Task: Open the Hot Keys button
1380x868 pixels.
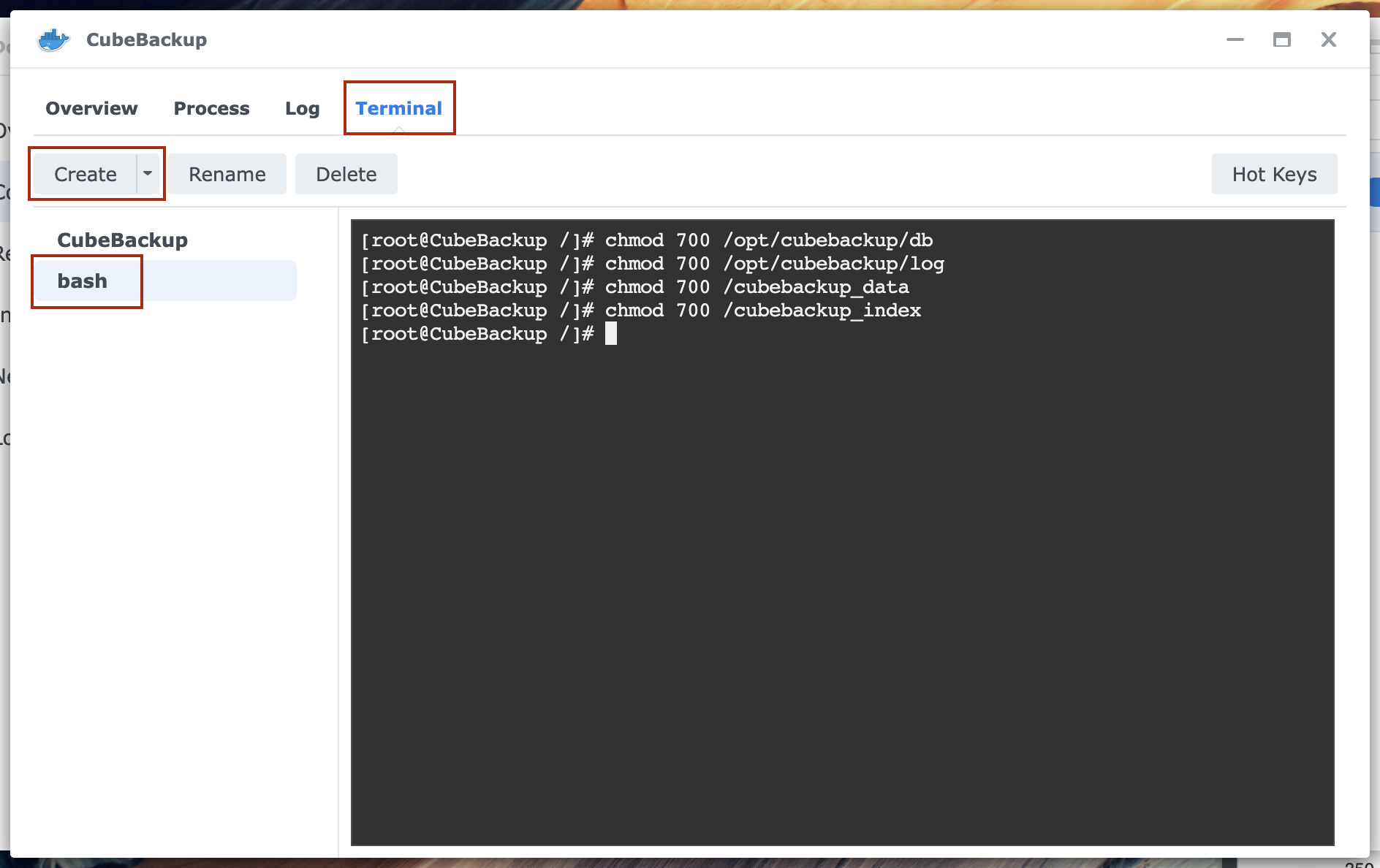Action: tap(1275, 174)
